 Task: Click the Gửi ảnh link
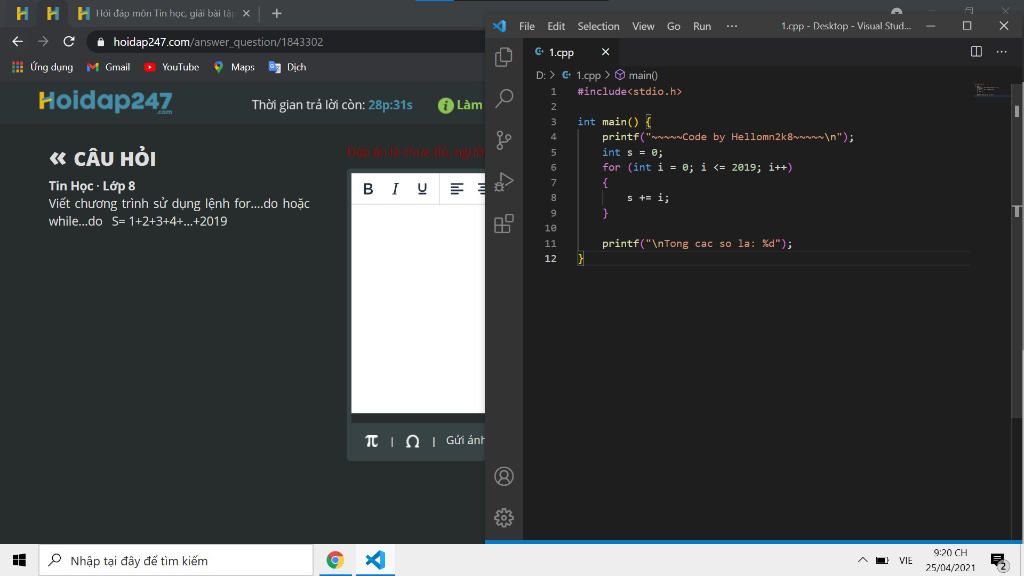pyautogui.click(x=465, y=441)
